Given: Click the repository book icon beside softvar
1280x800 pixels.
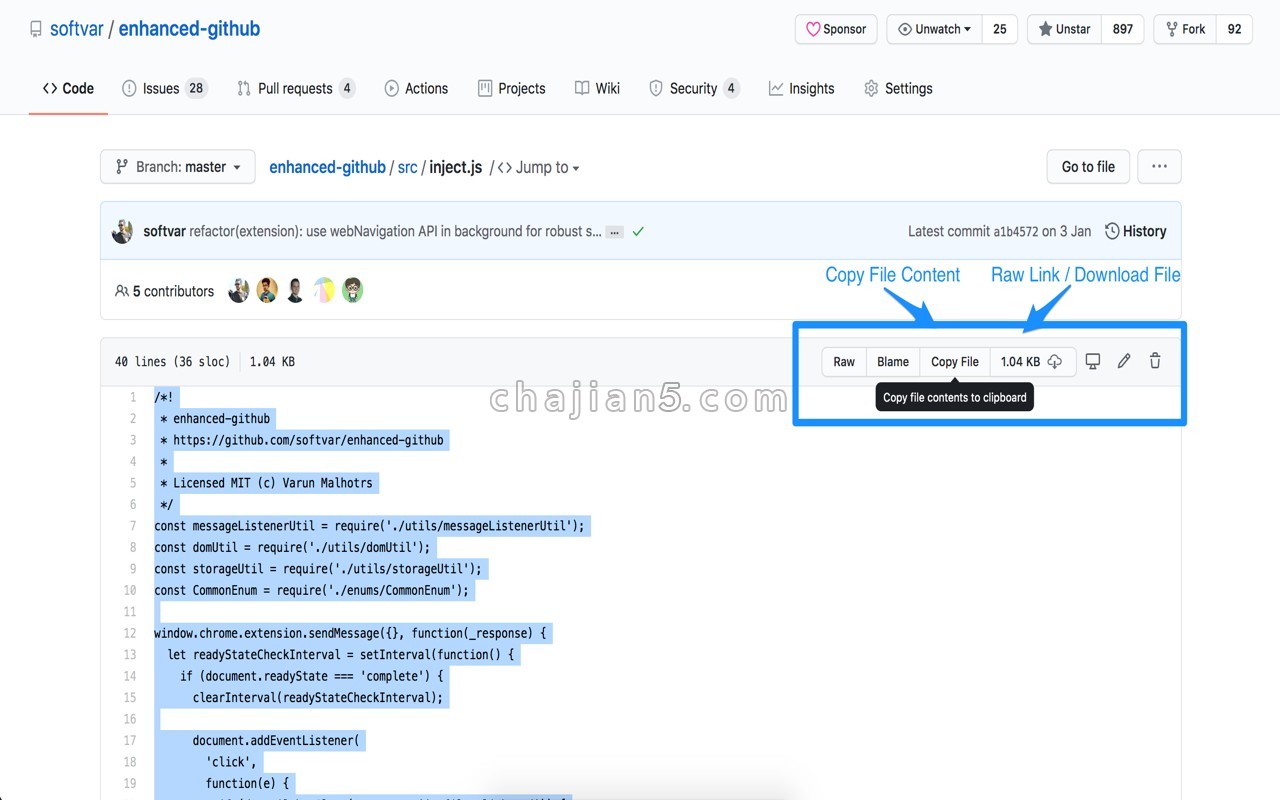Looking at the screenshot, I should [36, 29].
